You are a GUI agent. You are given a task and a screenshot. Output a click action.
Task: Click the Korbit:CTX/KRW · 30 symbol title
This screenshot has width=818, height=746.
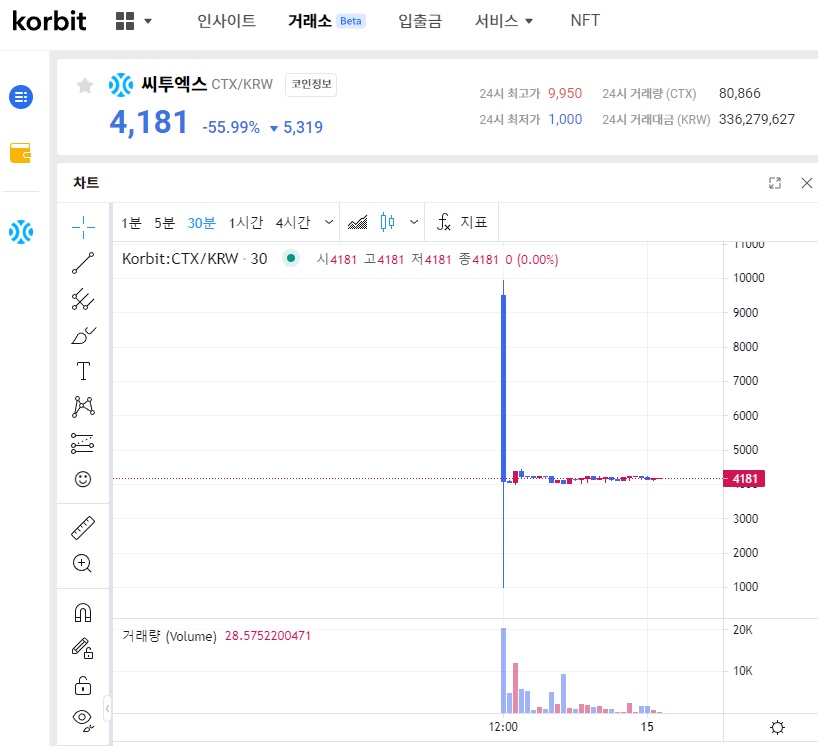pos(195,259)
